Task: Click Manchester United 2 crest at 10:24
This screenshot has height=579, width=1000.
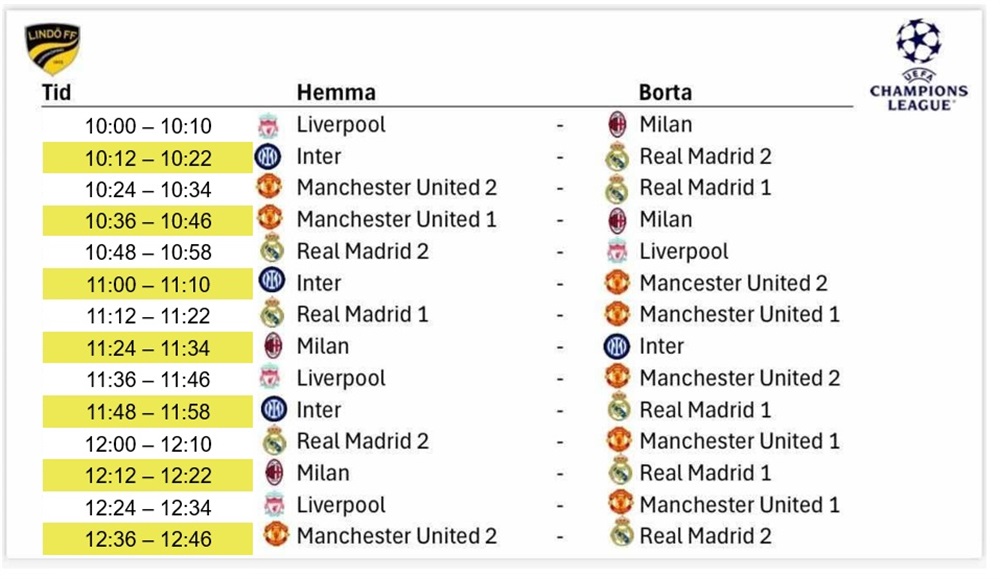Action: pos(268,188)
